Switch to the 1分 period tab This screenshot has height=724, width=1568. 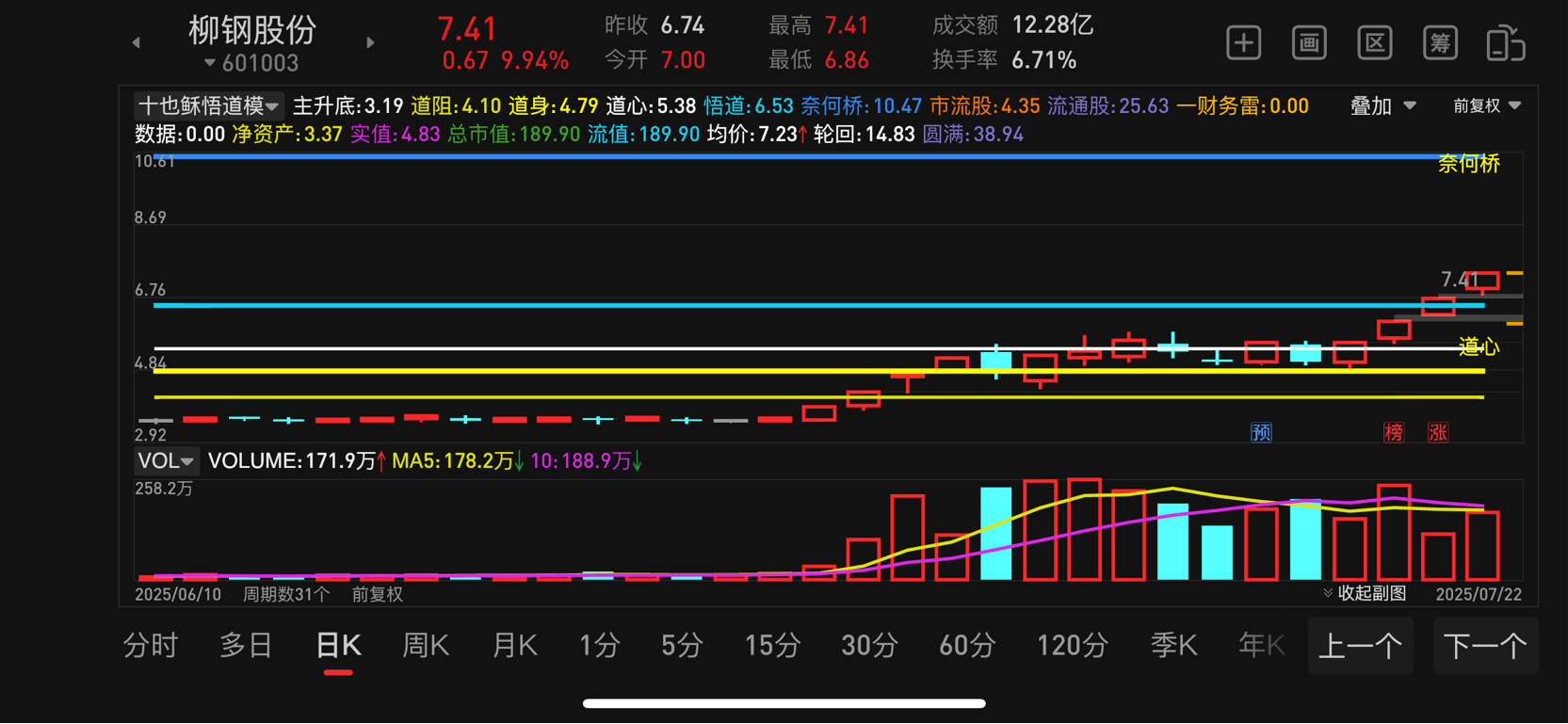tap(599, 646)
